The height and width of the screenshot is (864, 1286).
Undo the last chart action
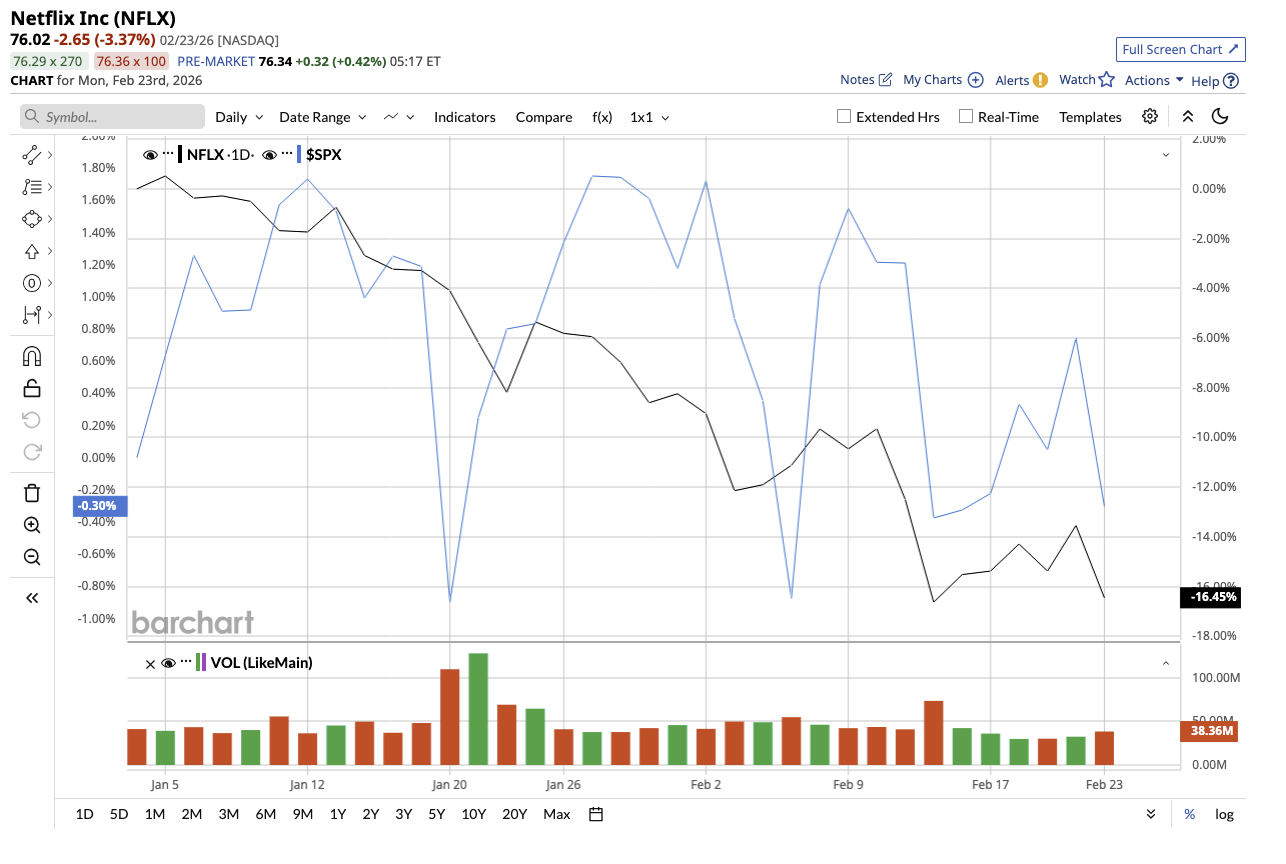coord(31,420)
